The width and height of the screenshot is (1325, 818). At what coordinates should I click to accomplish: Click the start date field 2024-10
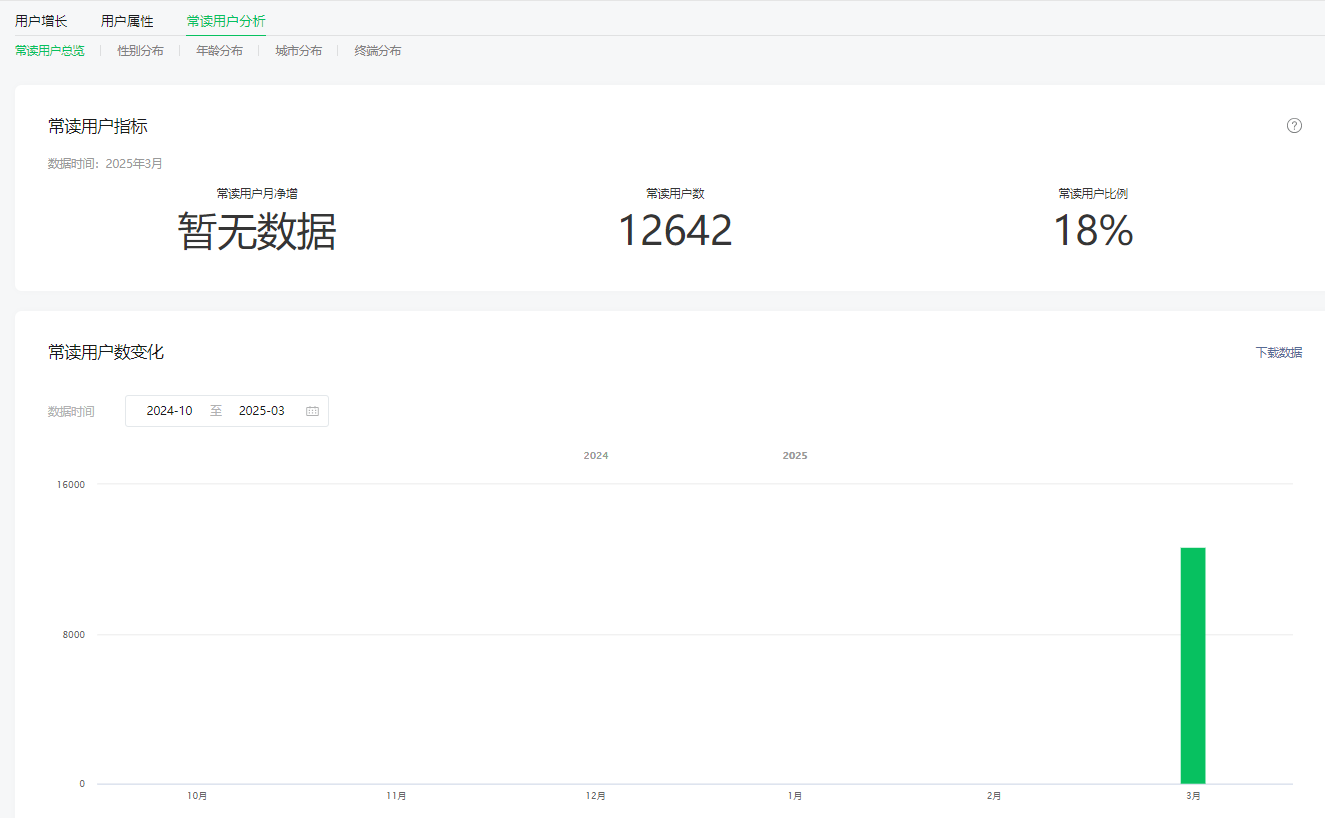click(x=169, y=411)
